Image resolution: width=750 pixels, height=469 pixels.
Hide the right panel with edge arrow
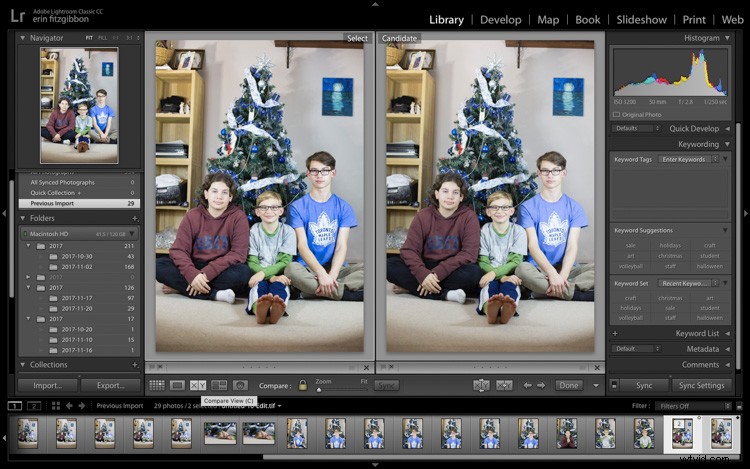pyautogui.click(x=746, y=214)
